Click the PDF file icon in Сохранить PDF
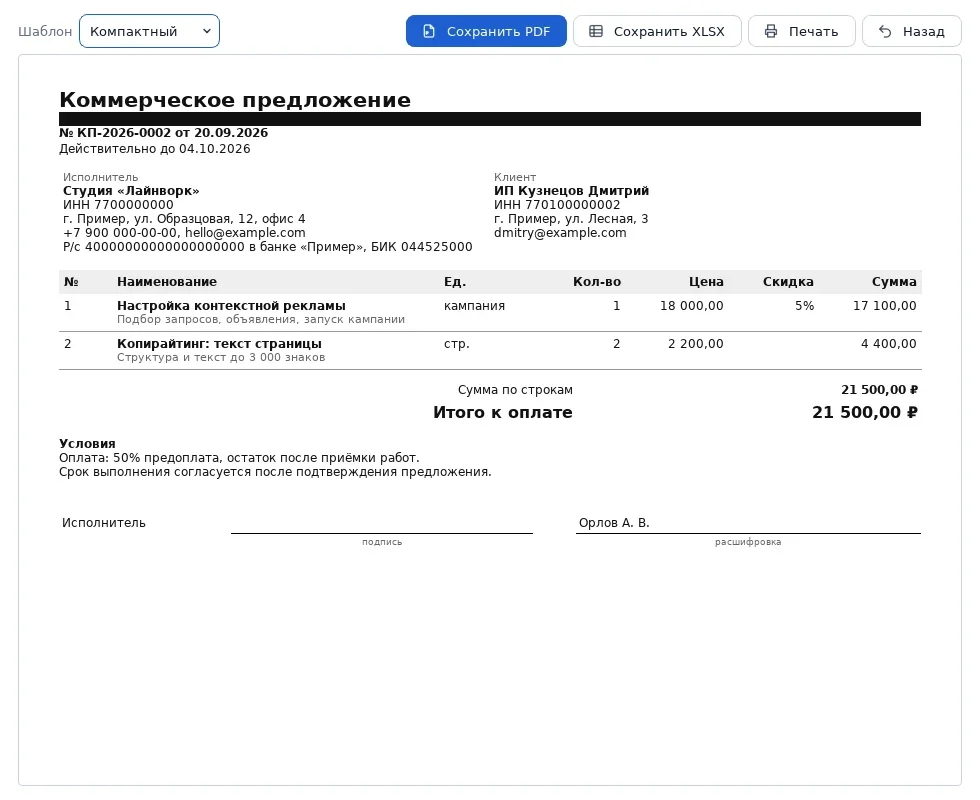The image size is (980, 800). tap(429, 31)
